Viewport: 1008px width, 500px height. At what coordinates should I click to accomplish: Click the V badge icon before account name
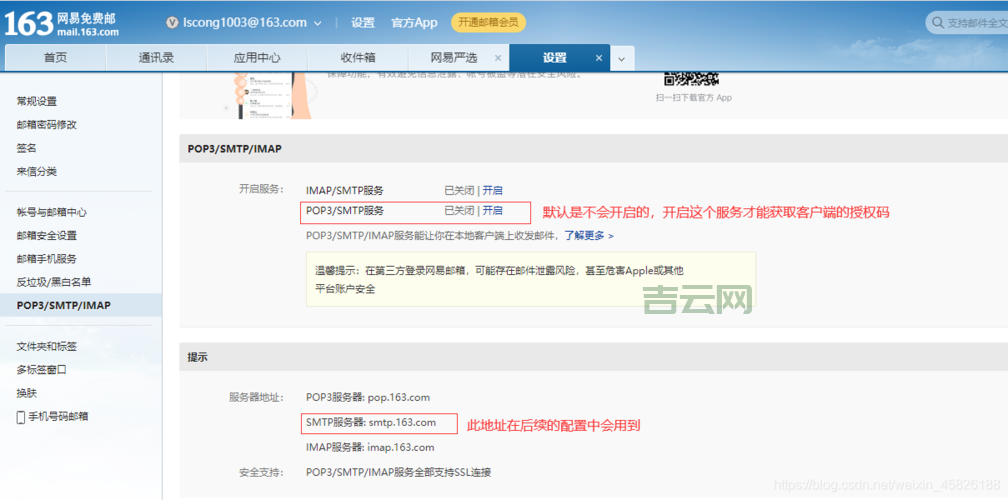pyautogui.click(x=172, y=22)
